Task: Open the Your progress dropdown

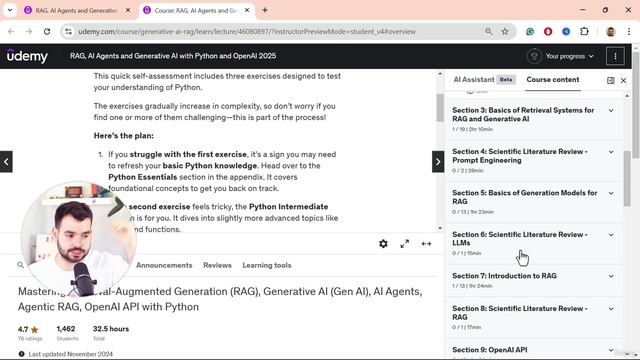Action: (569, 56)
